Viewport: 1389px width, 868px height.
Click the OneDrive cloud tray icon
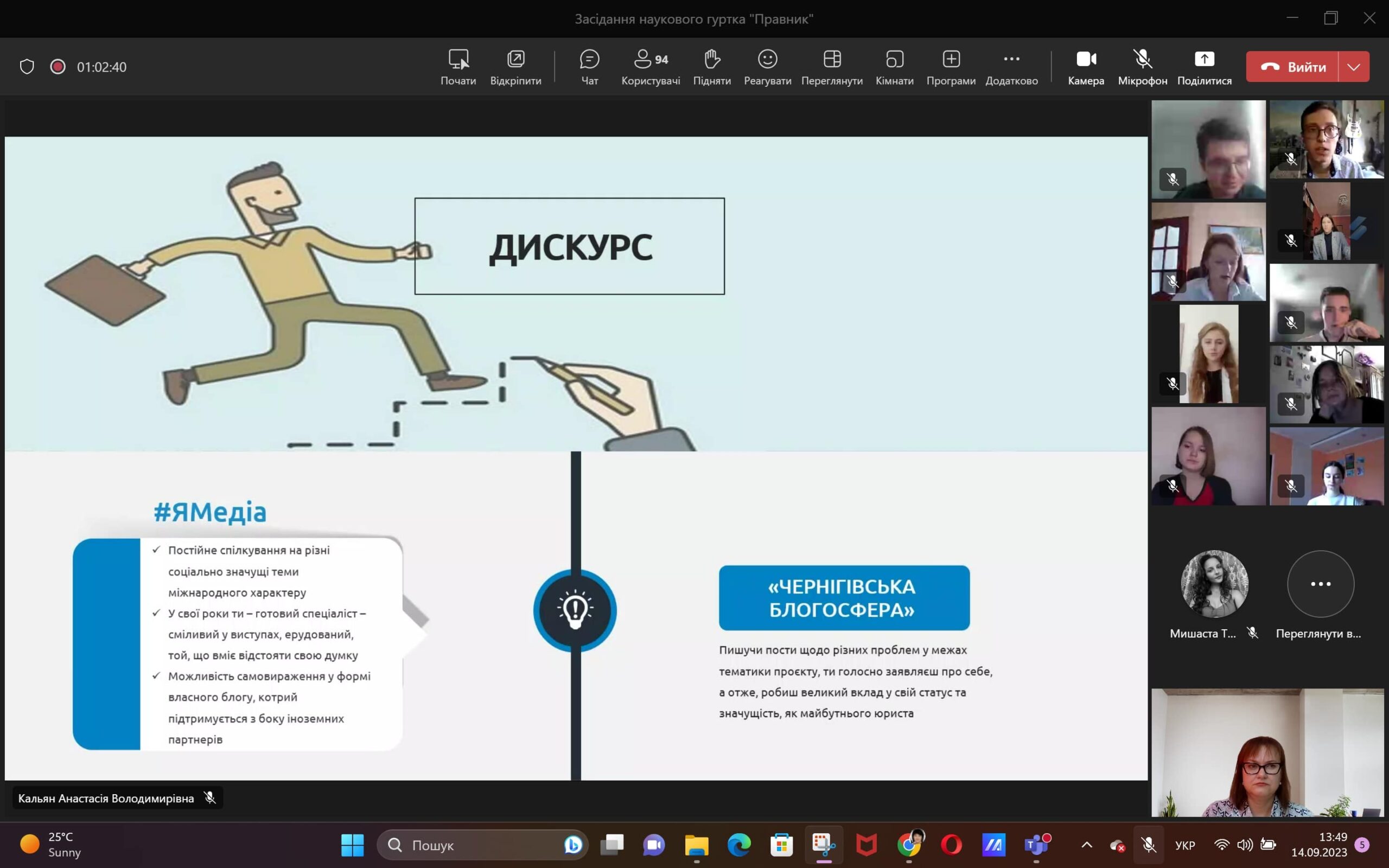point(1117,845)
